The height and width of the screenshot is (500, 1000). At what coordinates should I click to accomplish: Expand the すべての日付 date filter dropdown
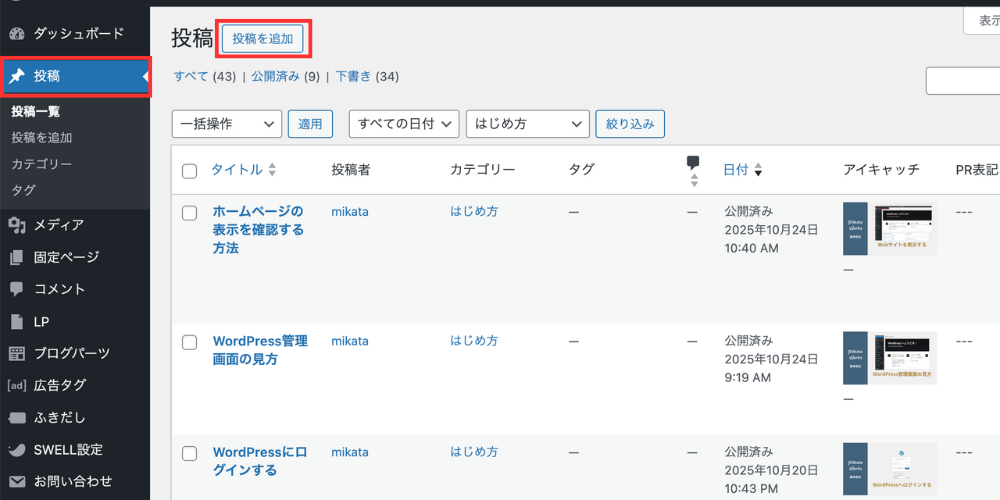[403, 124]
